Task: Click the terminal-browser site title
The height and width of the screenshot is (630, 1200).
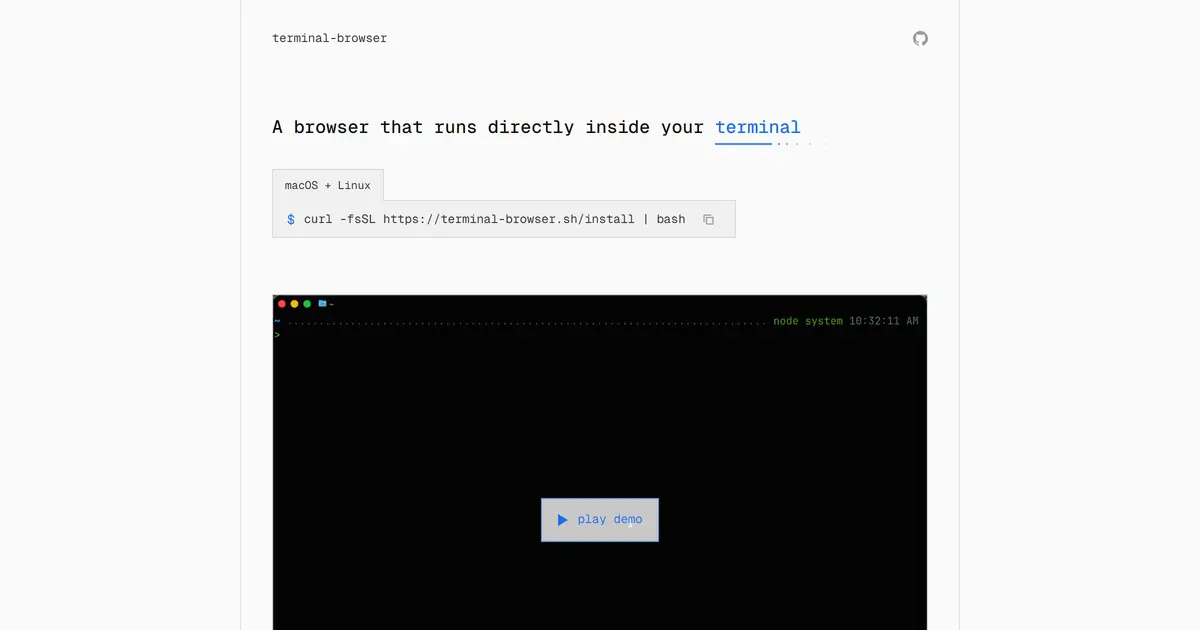Action: [x=329, y=38]
